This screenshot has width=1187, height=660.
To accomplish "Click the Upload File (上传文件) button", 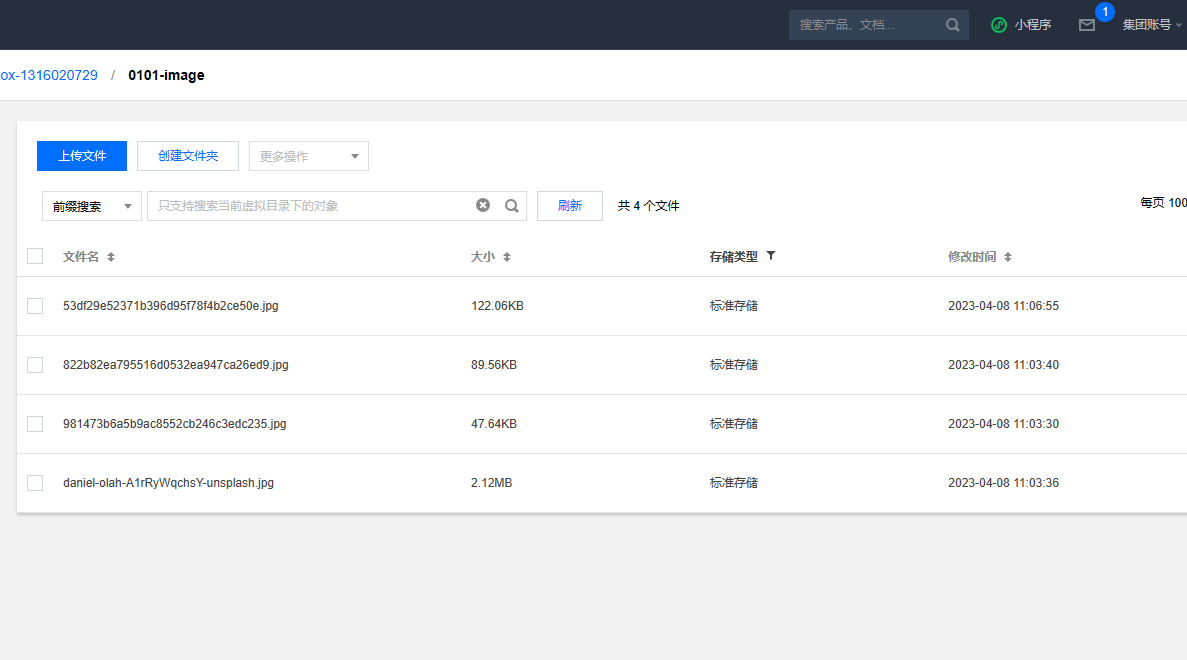I will click(x=82, y=156).
